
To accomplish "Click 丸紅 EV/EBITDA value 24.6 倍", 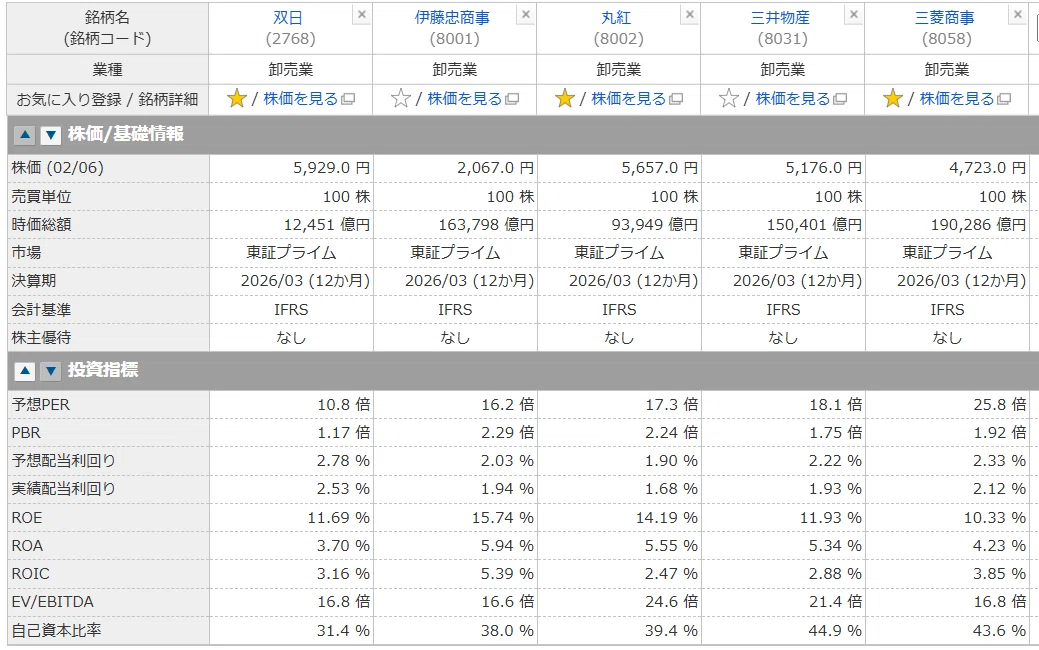I will click(x=671, y=602).
